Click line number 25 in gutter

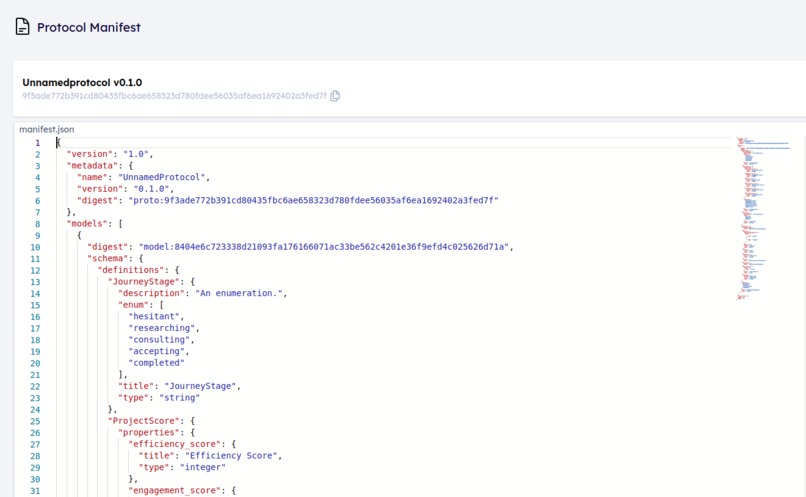tap(35, 421)
